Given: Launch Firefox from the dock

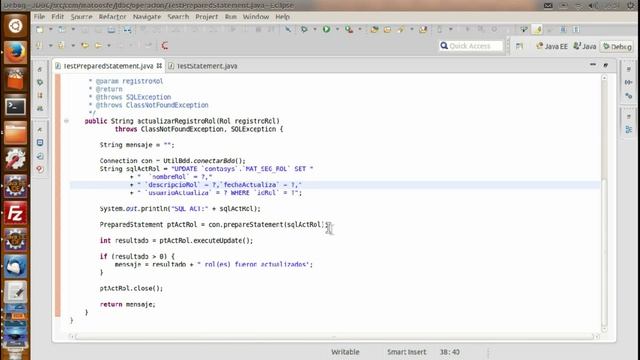Looking at the screenshot, I should point(15,52).
